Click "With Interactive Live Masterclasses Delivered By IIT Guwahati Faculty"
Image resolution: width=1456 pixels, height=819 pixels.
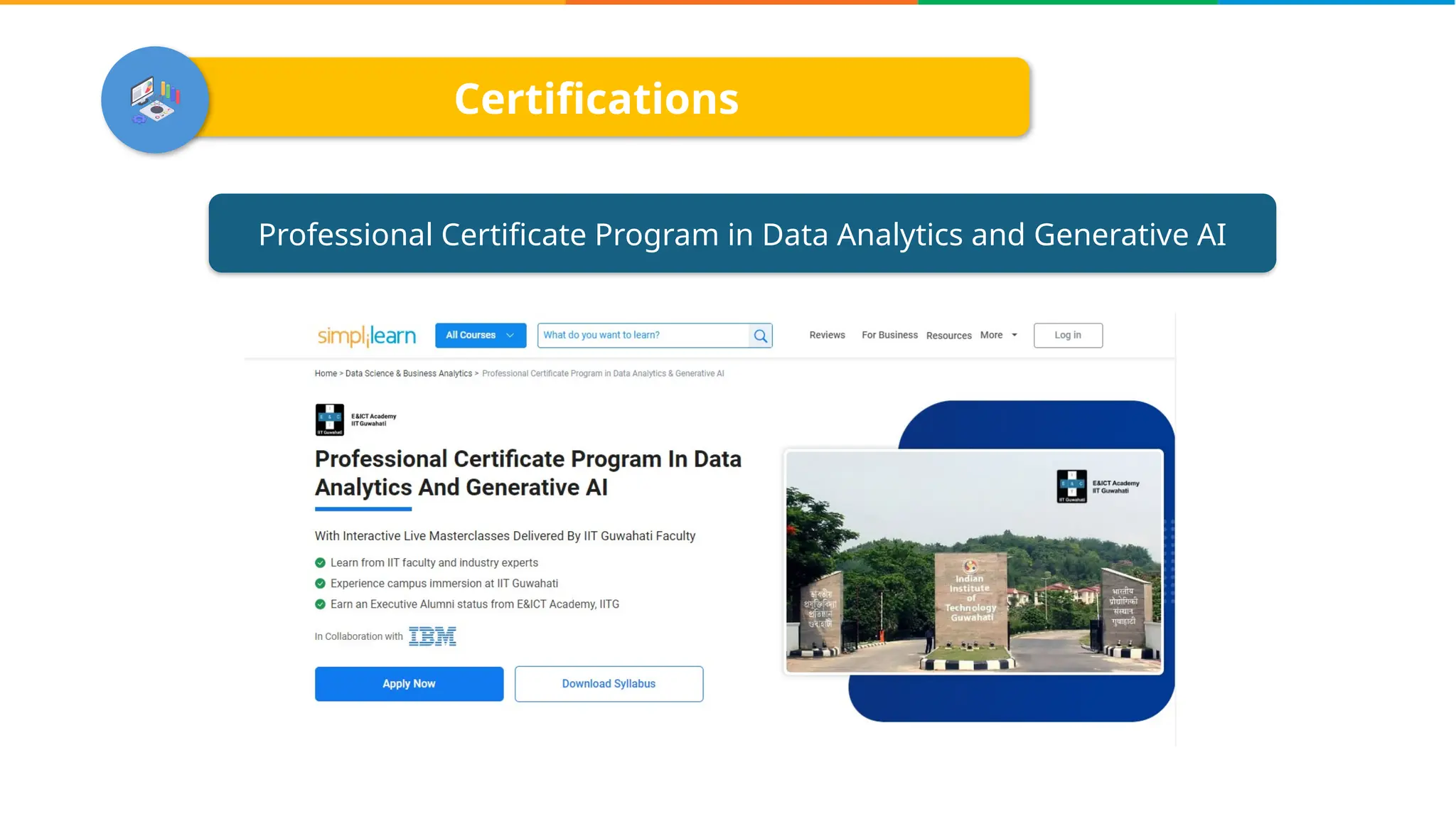(505, 536)
